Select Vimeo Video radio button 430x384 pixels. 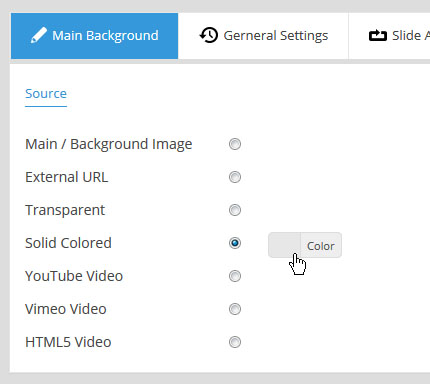[x=235, y=309]
